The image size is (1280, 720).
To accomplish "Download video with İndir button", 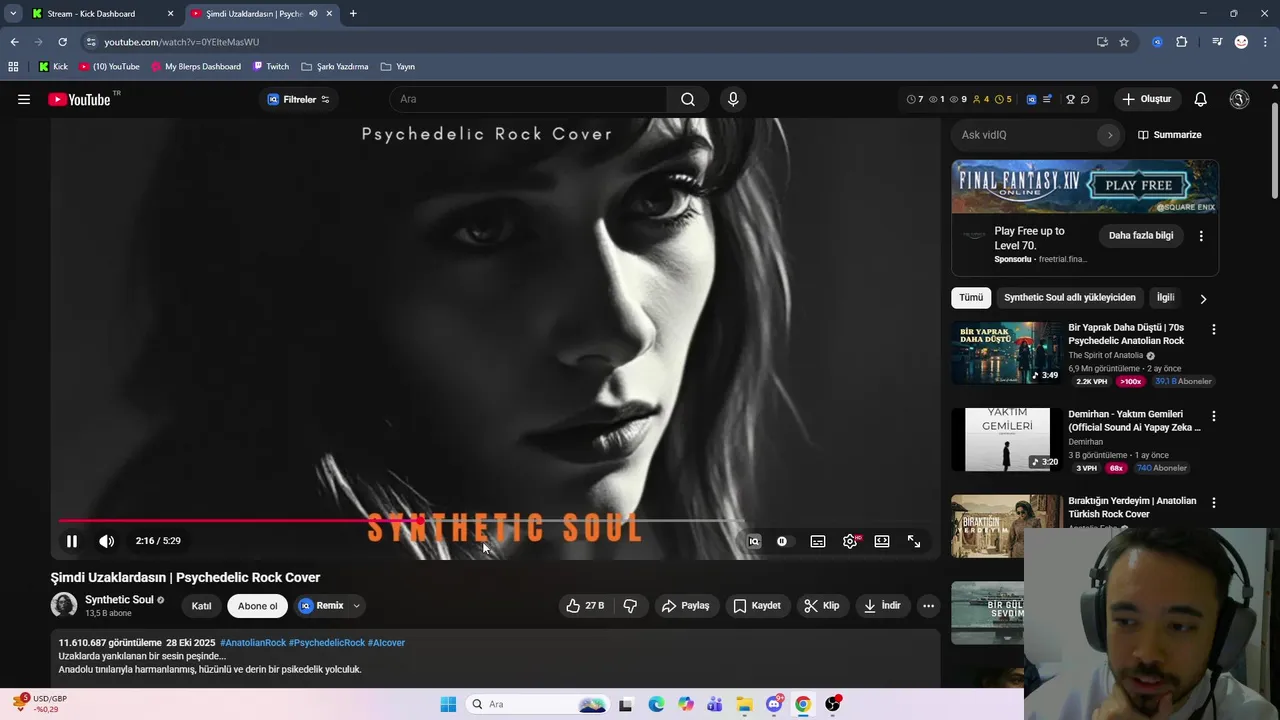I will [882, 605].
